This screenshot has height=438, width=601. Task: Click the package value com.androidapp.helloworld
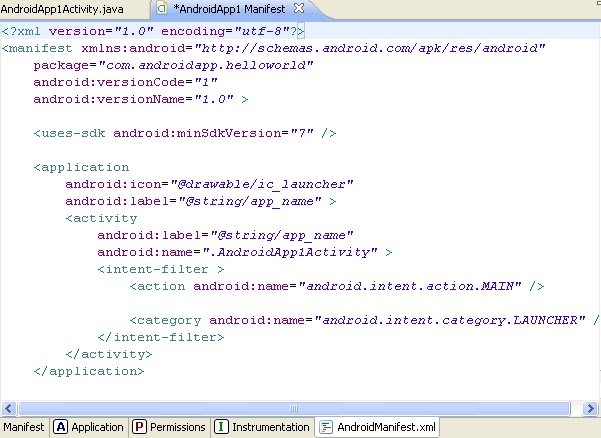click(x=206, y=65)
